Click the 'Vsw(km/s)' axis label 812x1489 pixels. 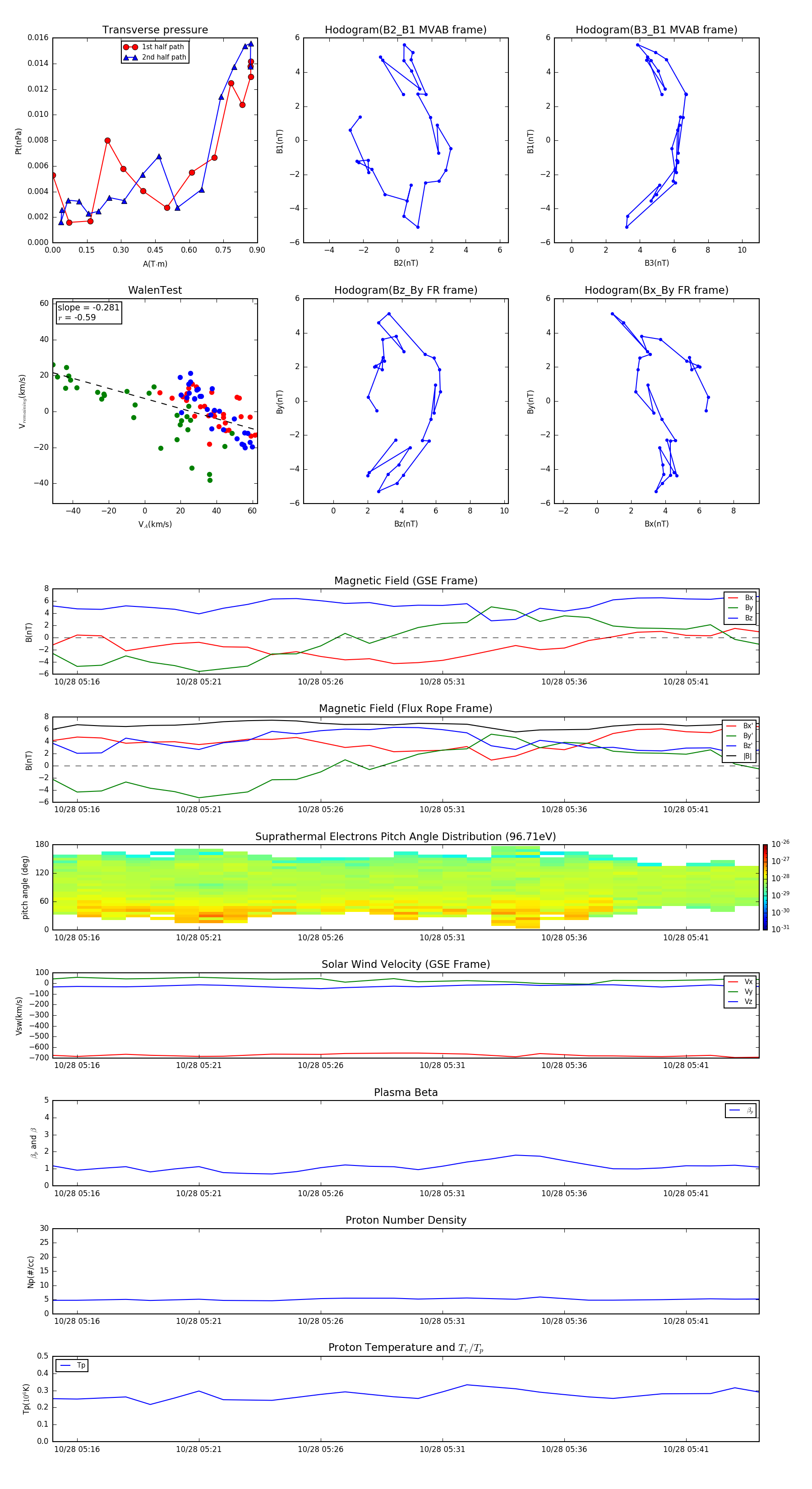click(x=18, y=1016)
